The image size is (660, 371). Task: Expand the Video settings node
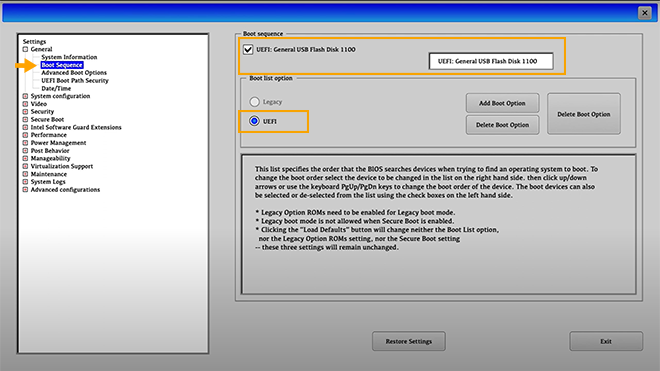(x=25, y=104)
